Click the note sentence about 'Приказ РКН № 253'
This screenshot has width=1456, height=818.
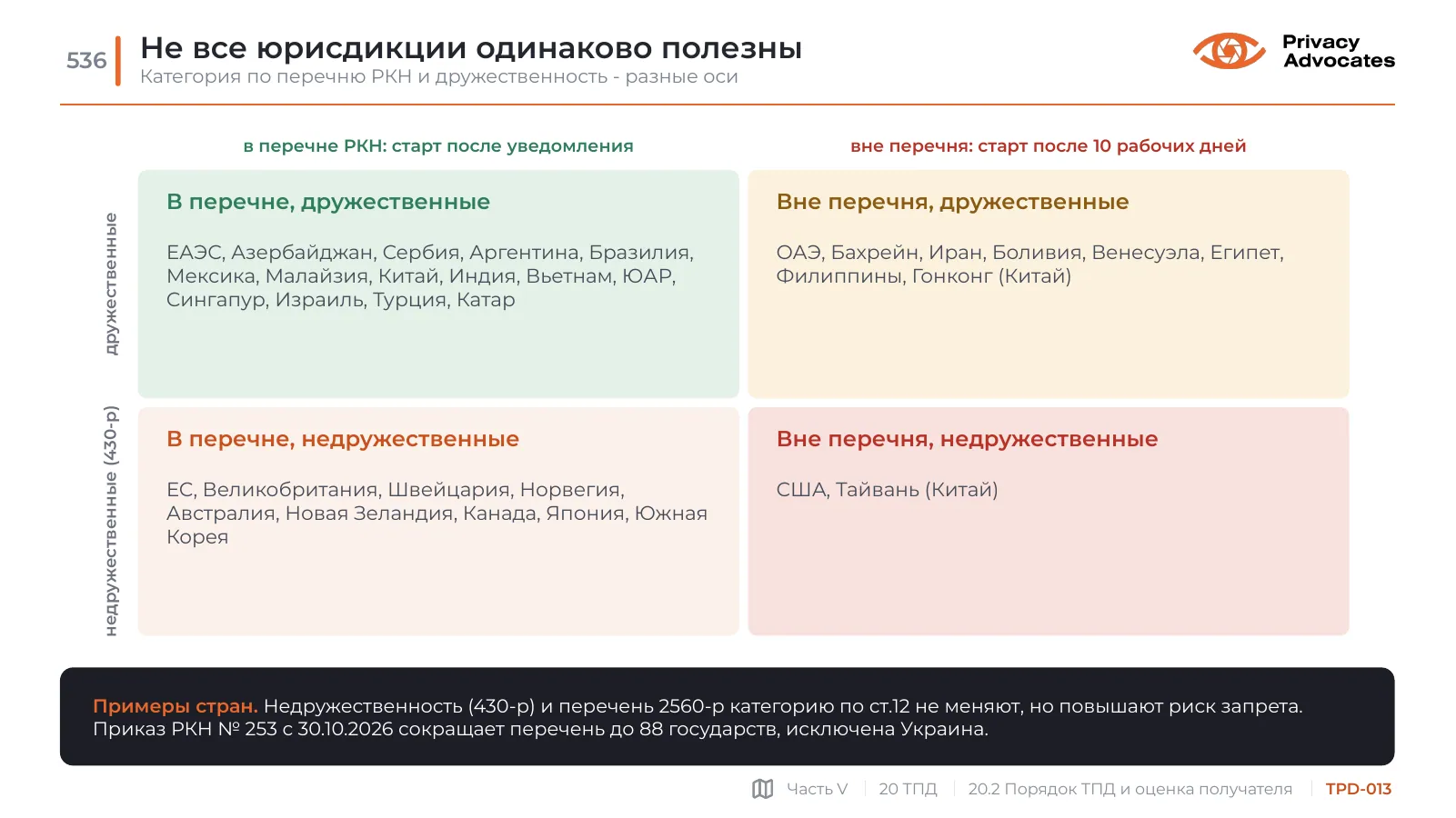click(x=540, y=729)
